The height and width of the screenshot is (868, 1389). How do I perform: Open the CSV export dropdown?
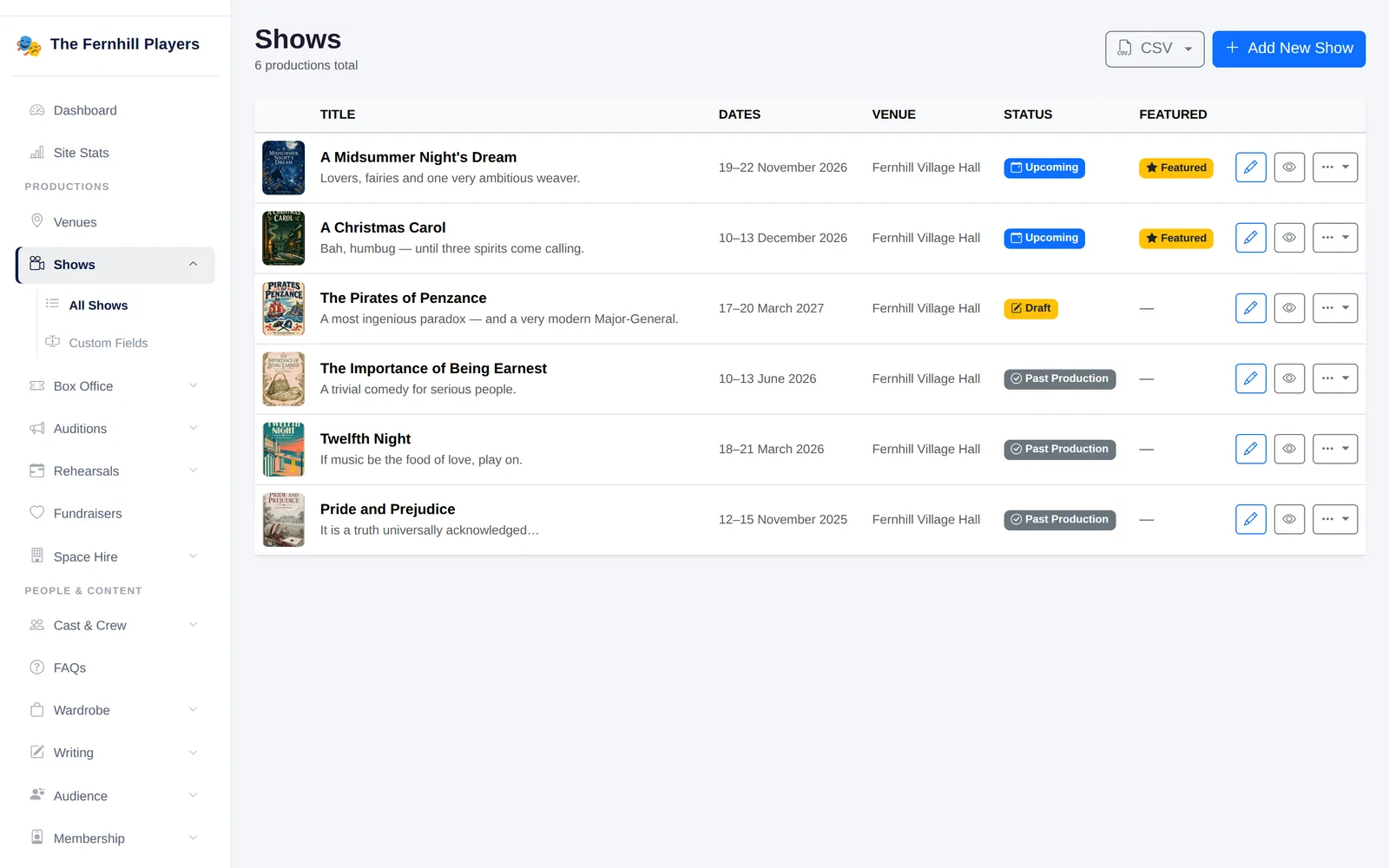[1155, 49]
